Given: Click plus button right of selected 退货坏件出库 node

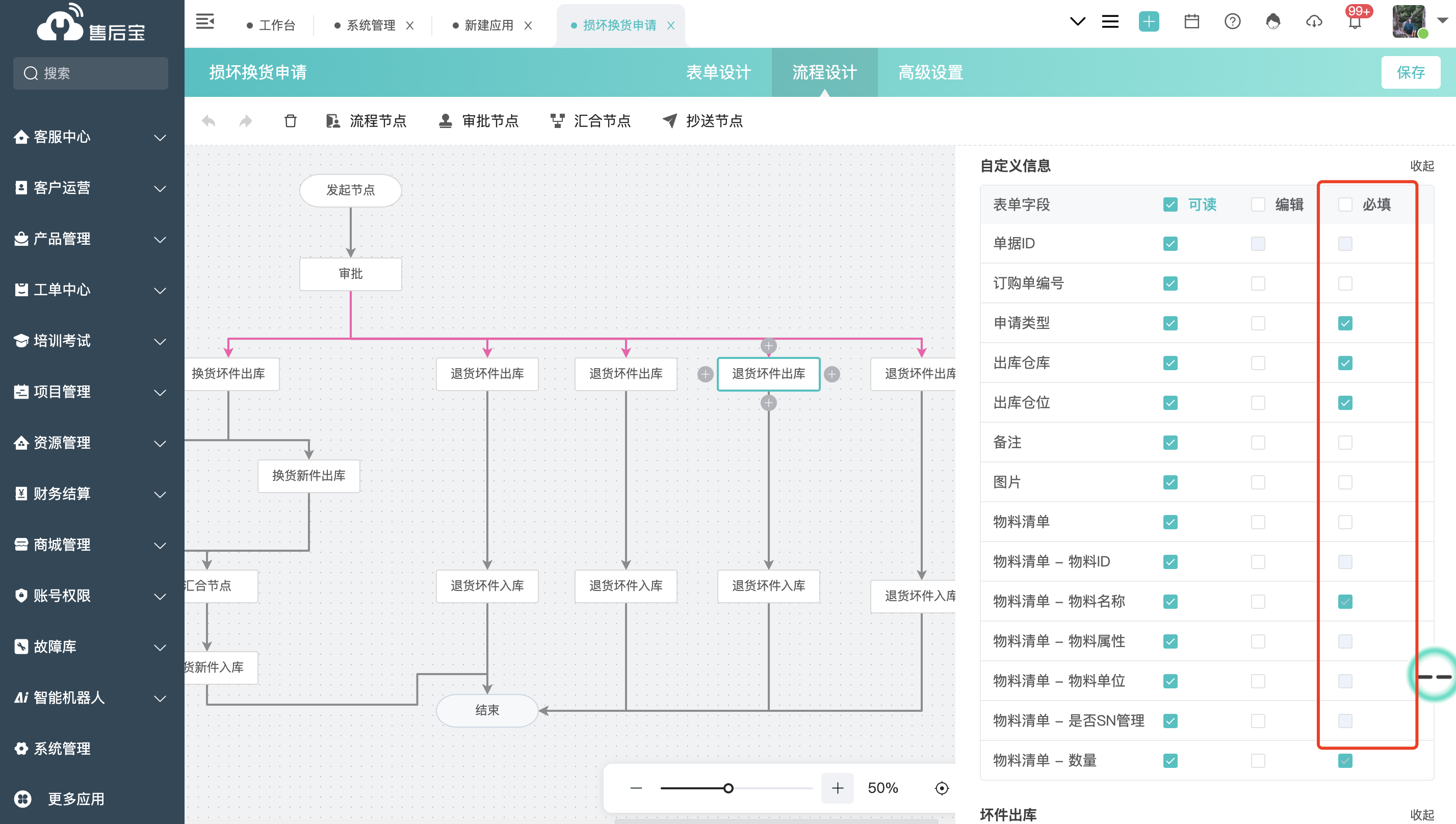Looking at the screenshot, I should (x=831, y=374).
